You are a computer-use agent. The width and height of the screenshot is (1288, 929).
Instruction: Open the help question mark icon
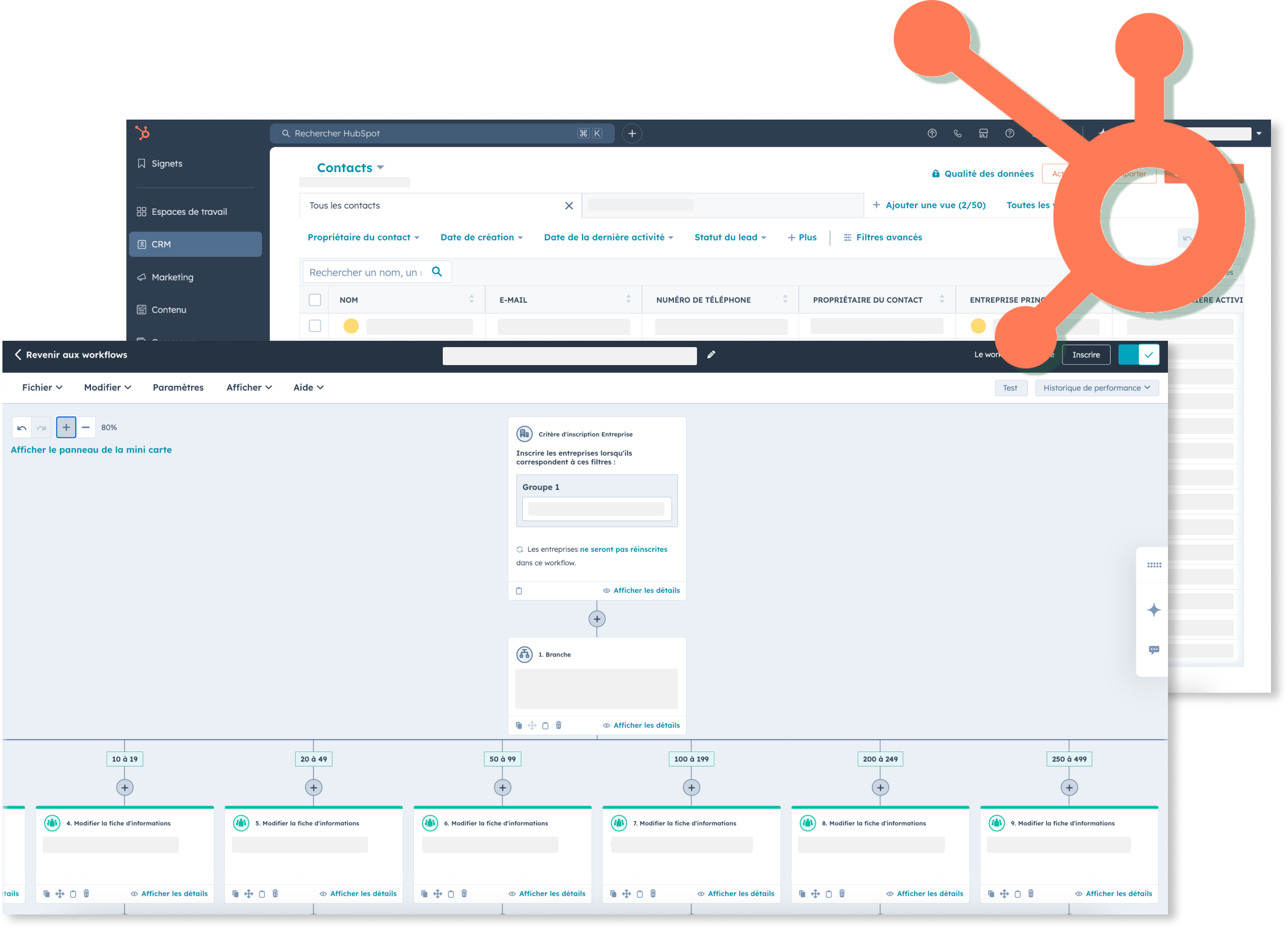point(1009,134)
